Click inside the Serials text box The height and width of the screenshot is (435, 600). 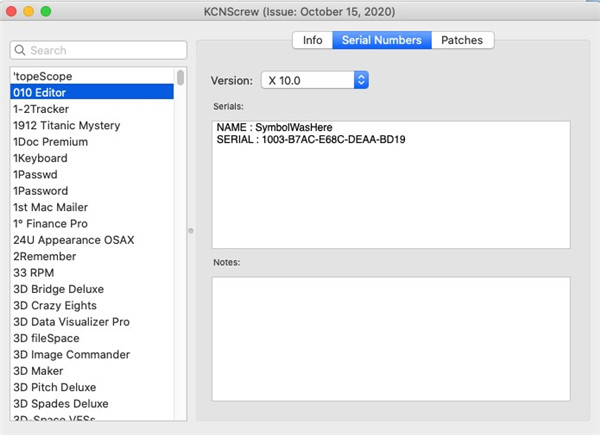tap(391, 185)
